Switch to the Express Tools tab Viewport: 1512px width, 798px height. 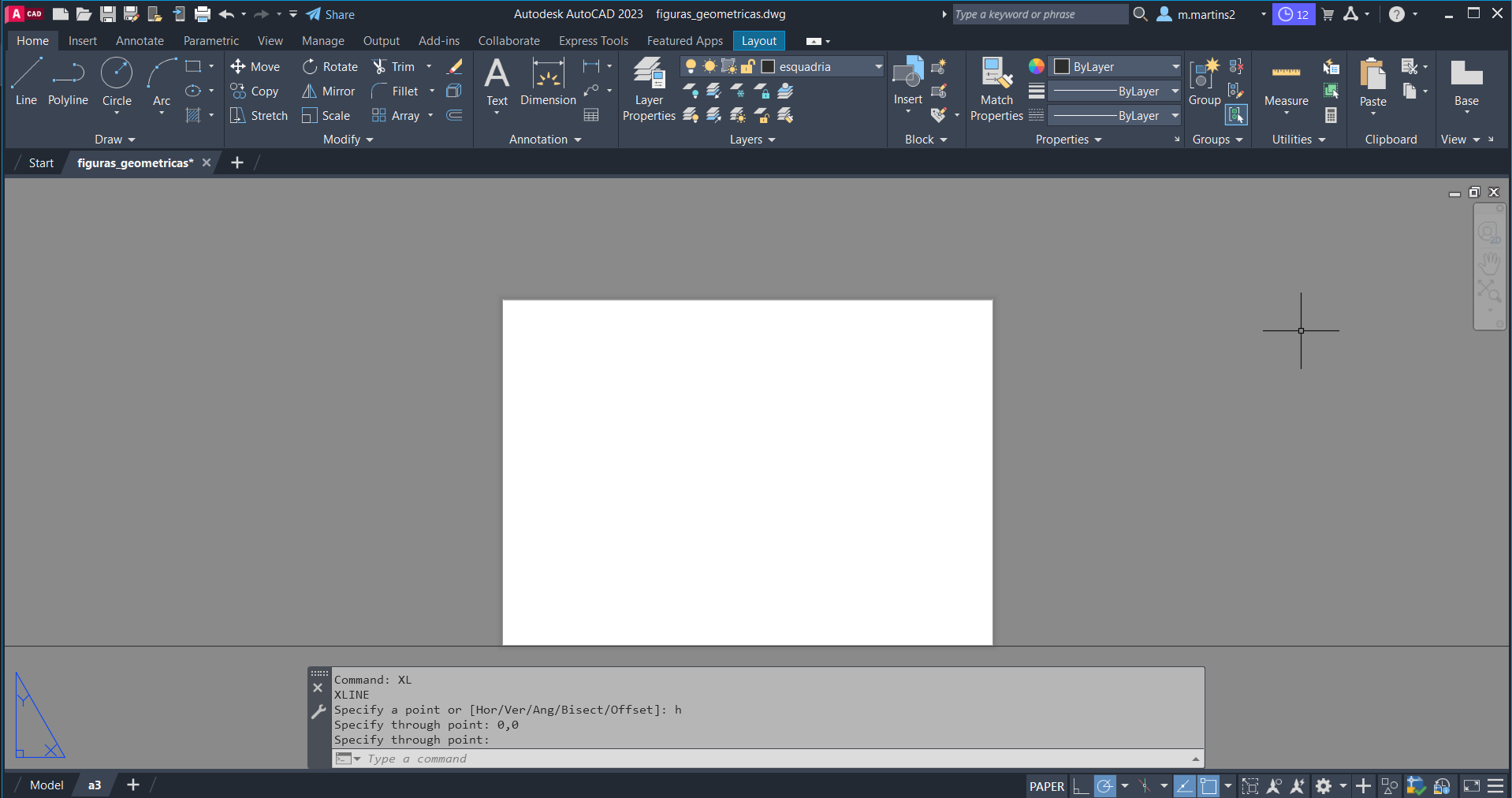(x=594, y=41)
